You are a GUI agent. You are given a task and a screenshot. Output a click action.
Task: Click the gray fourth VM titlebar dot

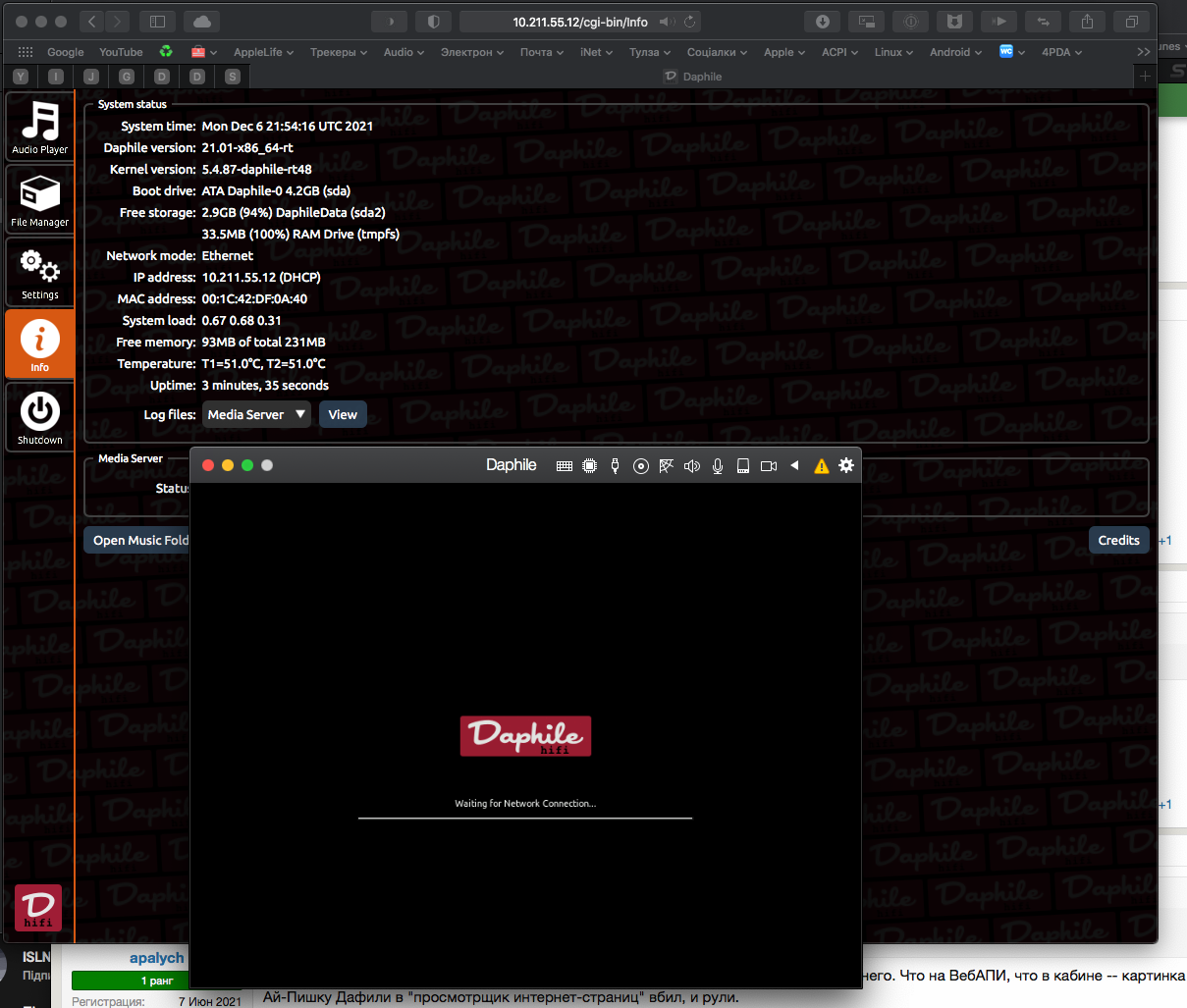266,465
